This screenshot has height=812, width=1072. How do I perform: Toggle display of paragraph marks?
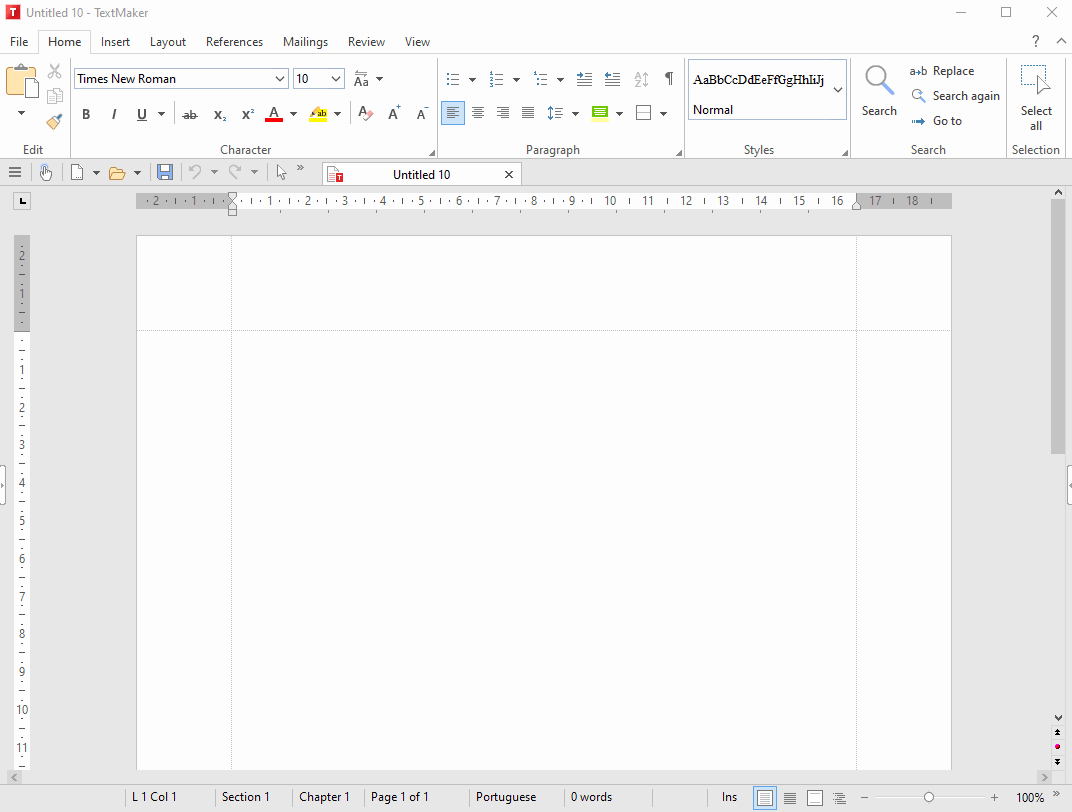coord(669,79)
